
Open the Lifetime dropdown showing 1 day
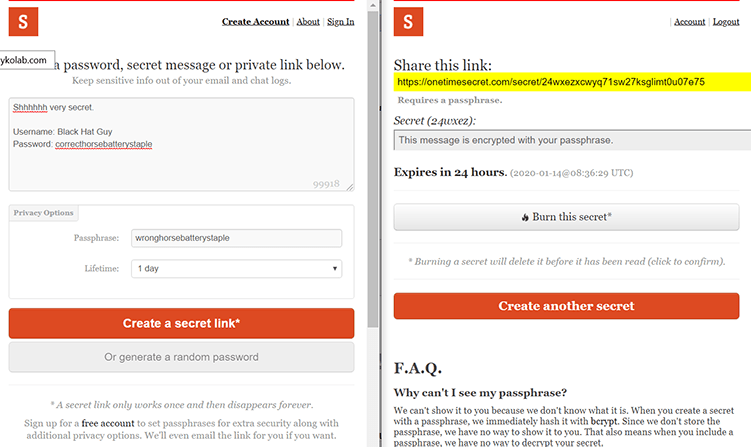(x=237, y=269)
